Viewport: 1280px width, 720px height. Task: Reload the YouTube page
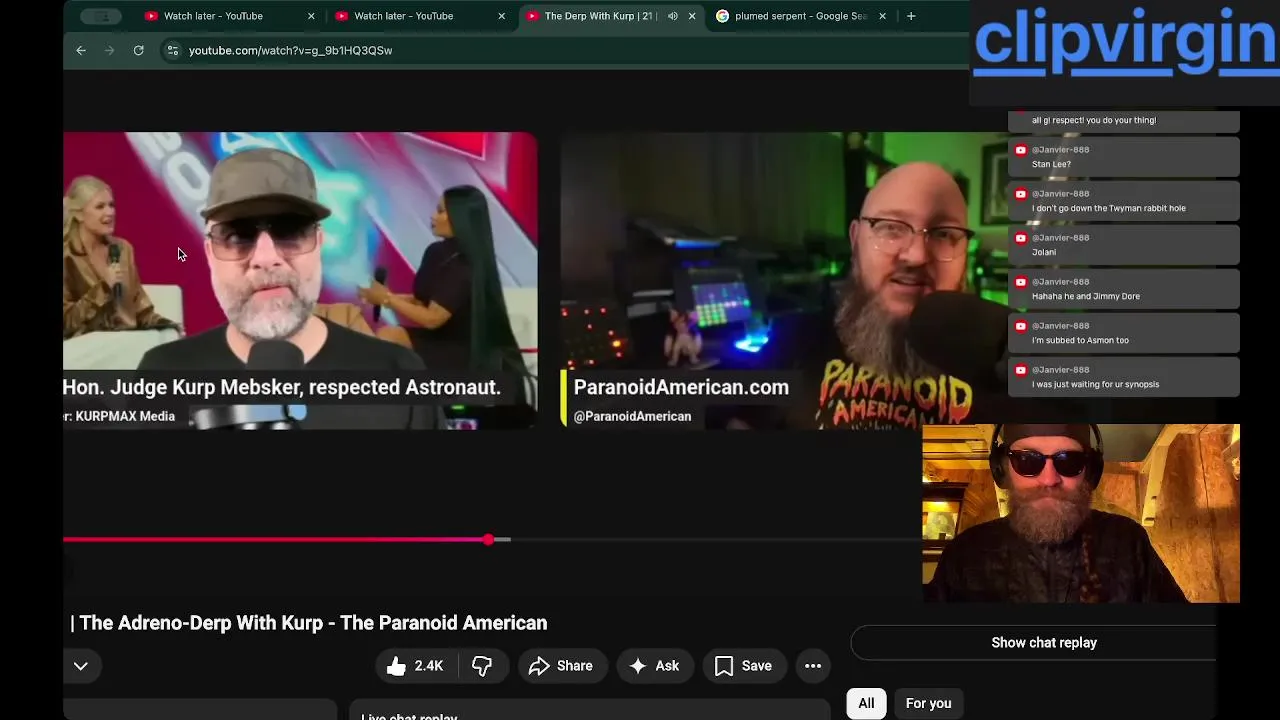click(139, 50)
